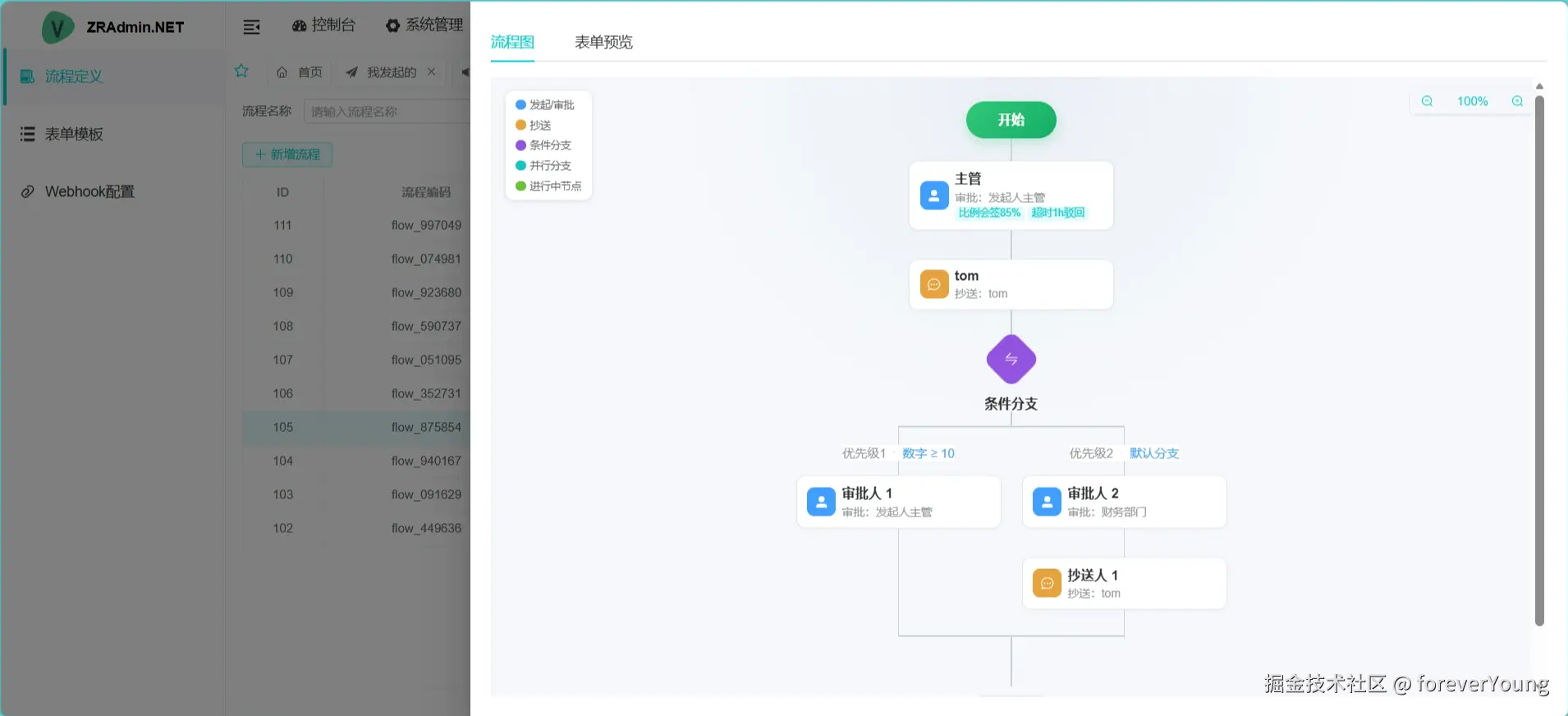Click the green 开始 start node
Screen dimensions: 1568x716
point(1011,120)
